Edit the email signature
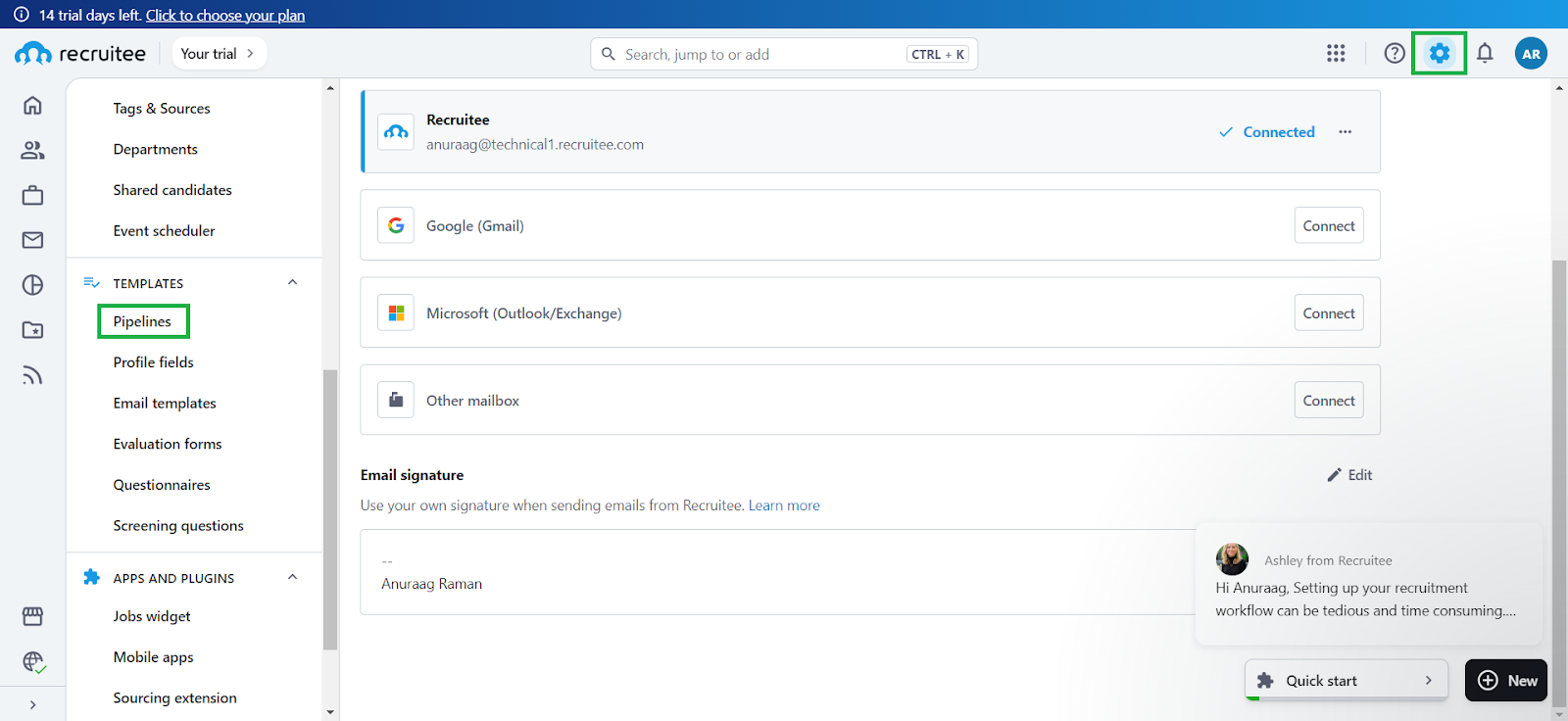The image size is (1568, 721). click(x=1349, y=475)
